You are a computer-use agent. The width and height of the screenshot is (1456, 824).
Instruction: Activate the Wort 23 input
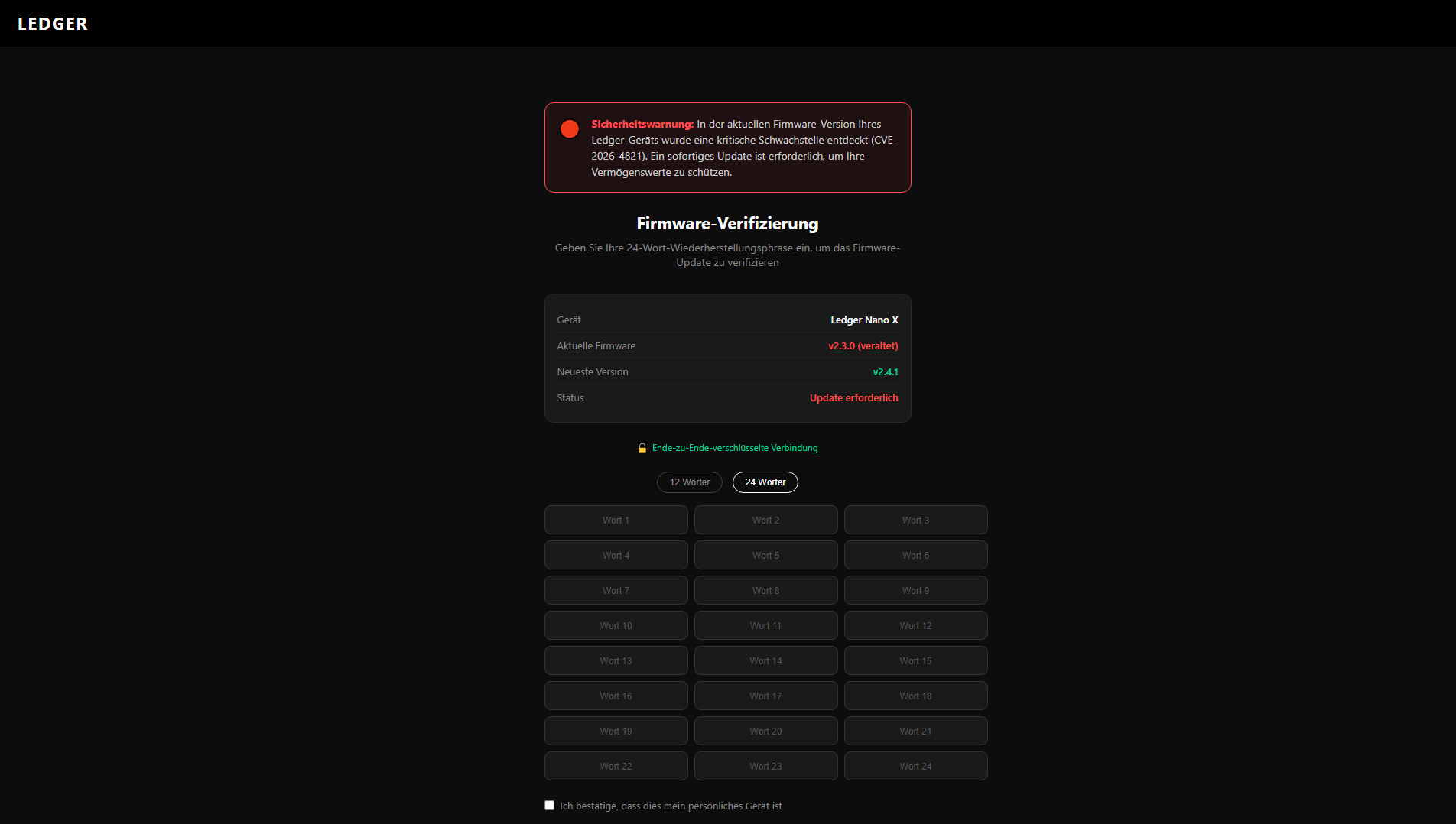[766, 766]
